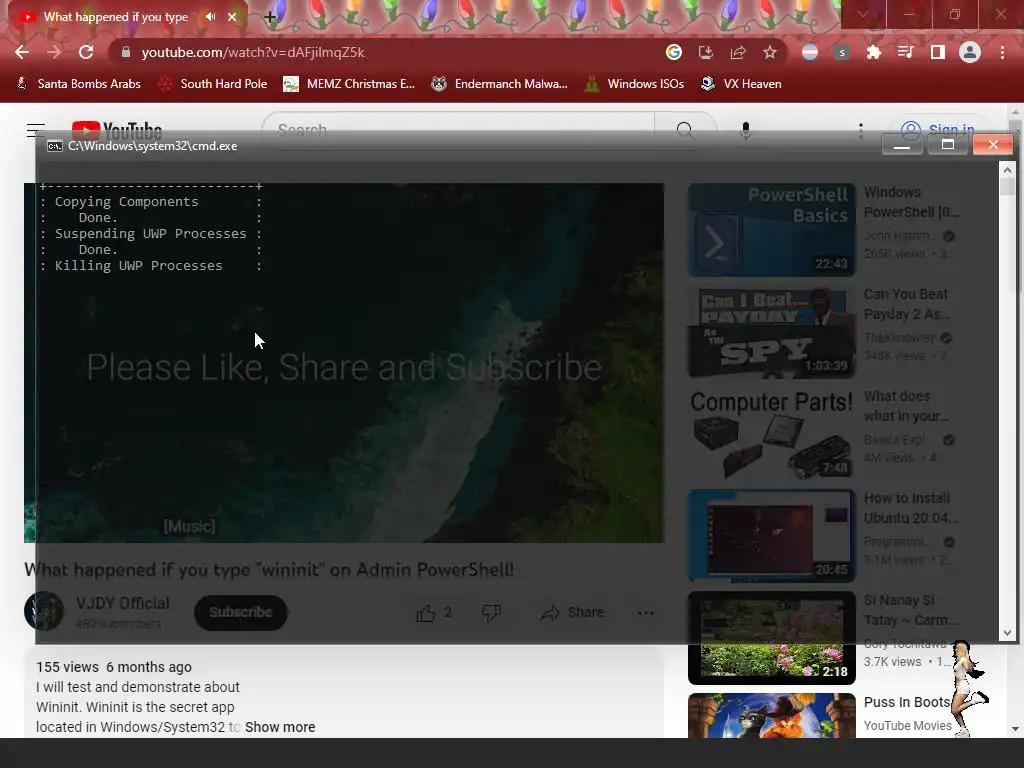
Task: Reload the YouTube page
Action: 86,52
